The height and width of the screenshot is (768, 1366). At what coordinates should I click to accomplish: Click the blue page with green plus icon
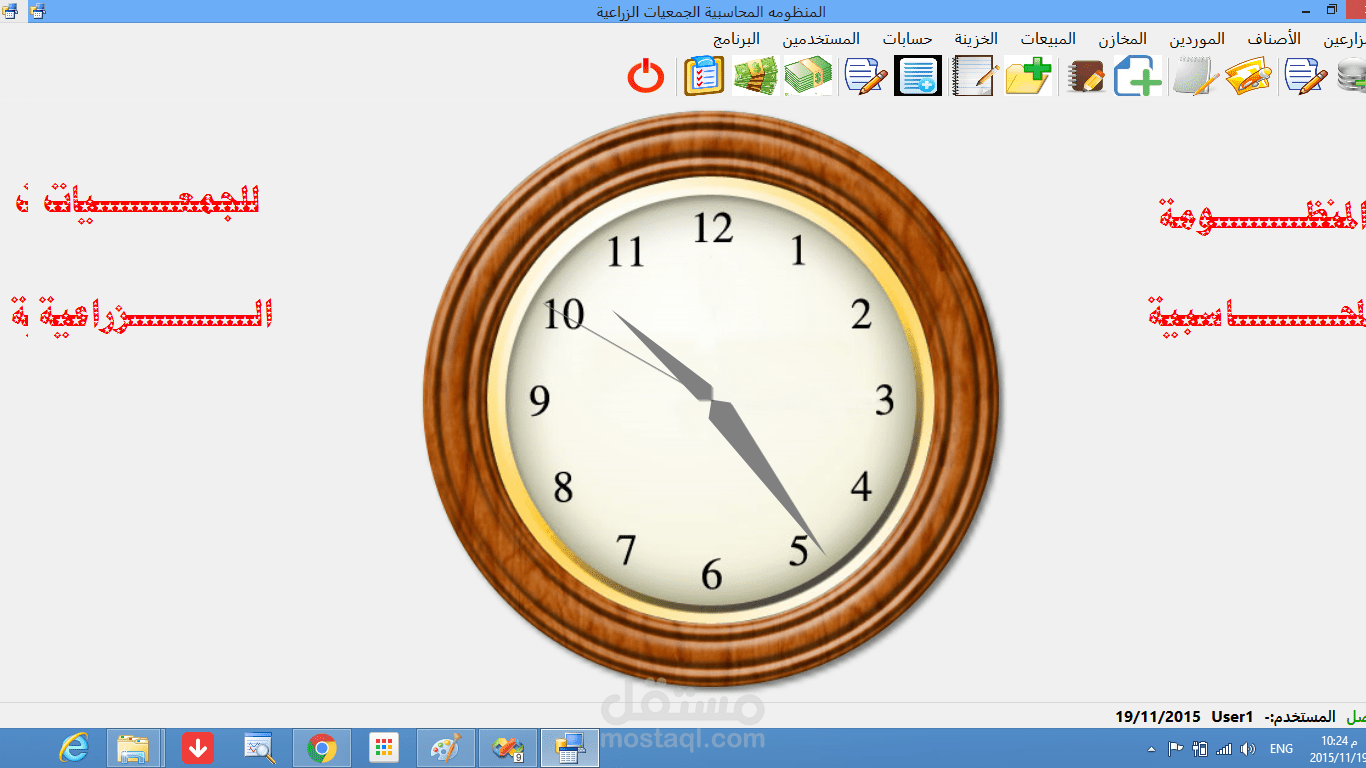tap(1138, 76)
